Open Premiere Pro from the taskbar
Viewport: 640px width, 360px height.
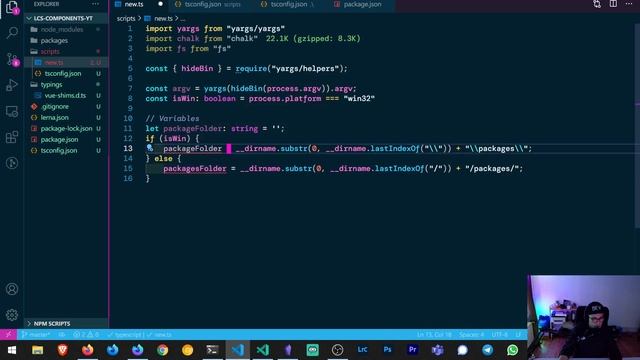coord(412,350)
